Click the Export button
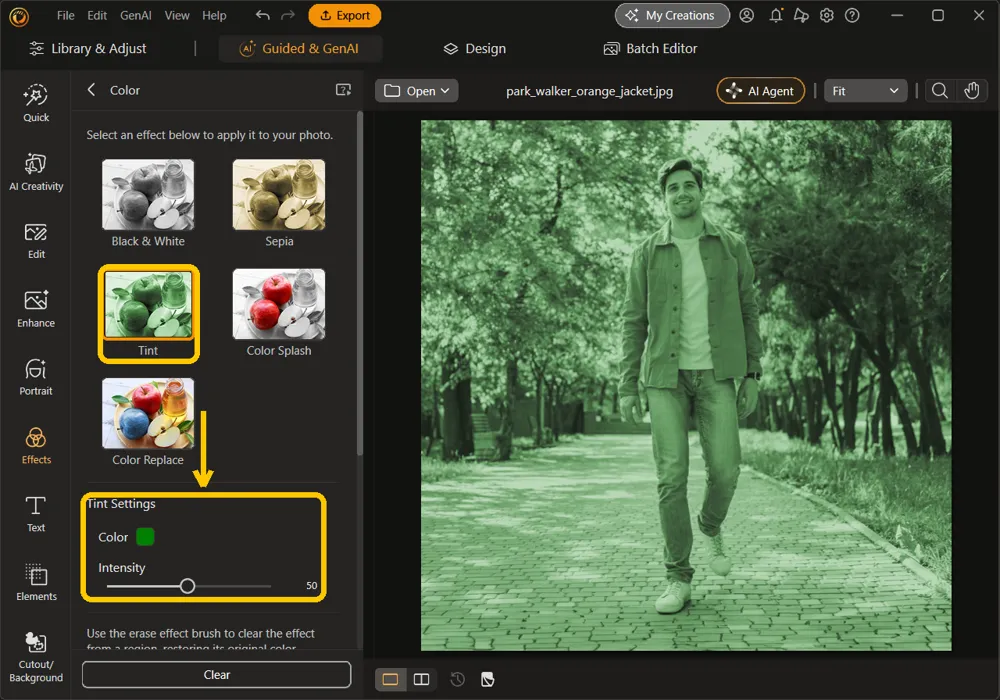Screen dimensions: 1000x700 [344, 15]
